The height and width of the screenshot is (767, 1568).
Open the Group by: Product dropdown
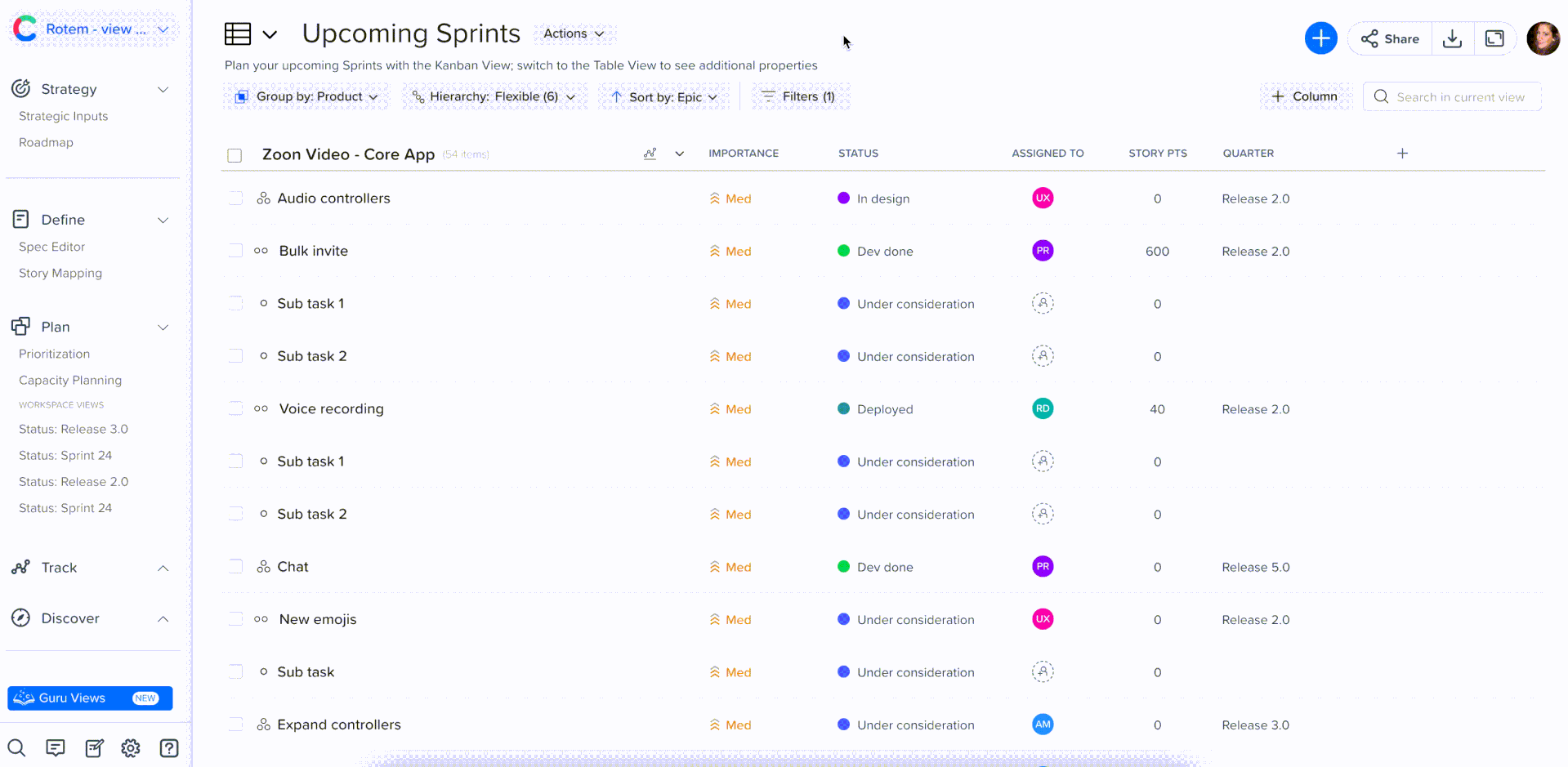pyautogui.click(x=306, y=96)
